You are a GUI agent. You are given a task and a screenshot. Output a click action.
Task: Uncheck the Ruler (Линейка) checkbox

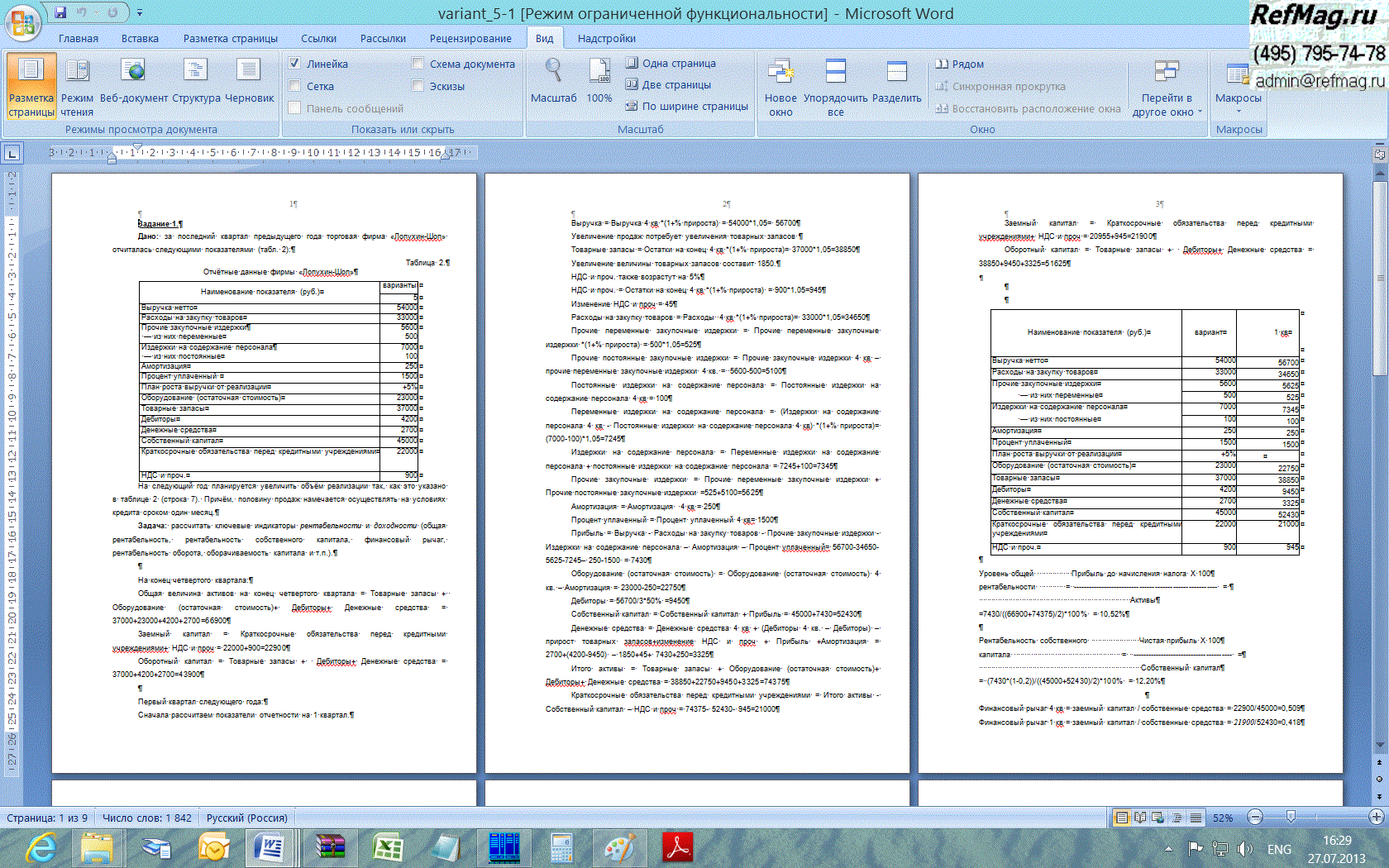[x=294, y=64]
